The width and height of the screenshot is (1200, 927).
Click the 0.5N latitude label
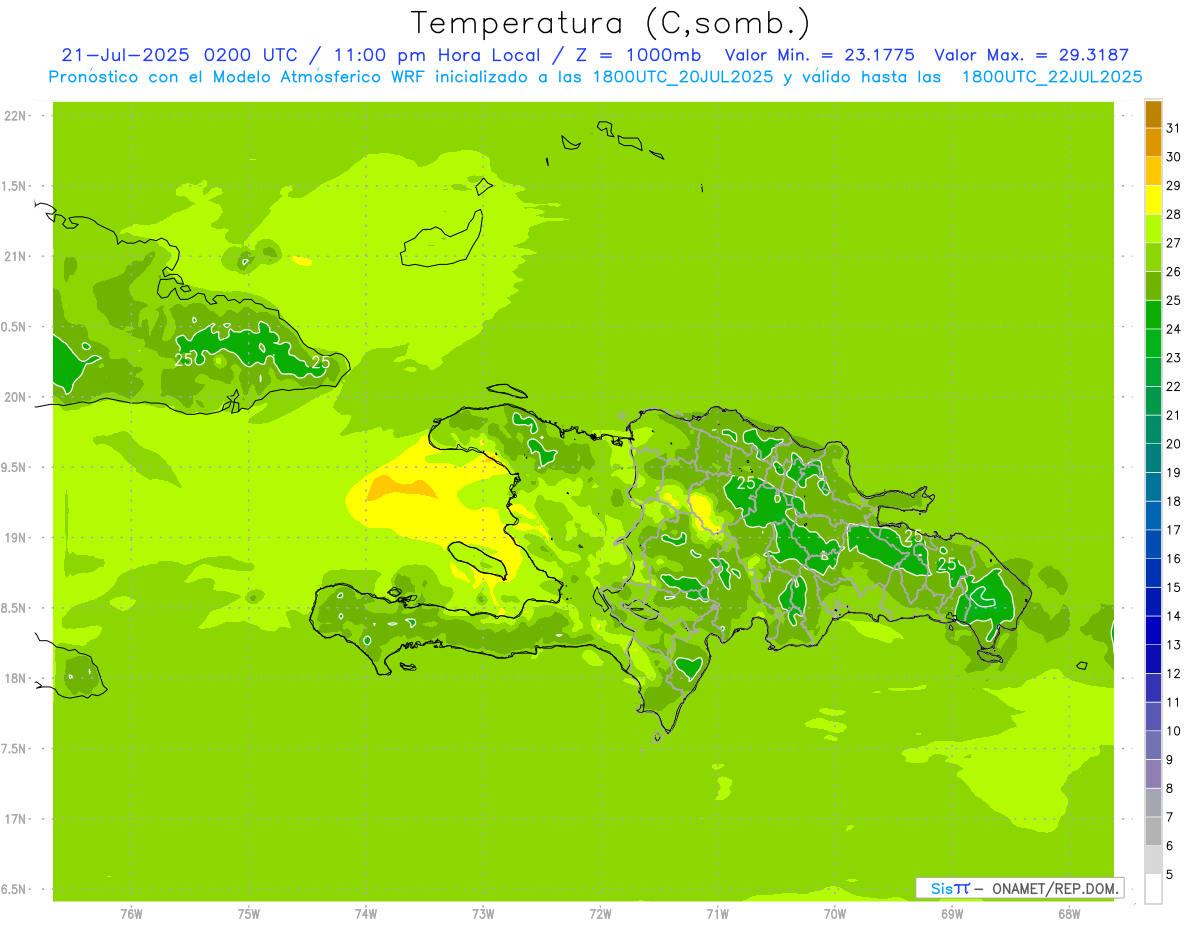click(14, 327)
